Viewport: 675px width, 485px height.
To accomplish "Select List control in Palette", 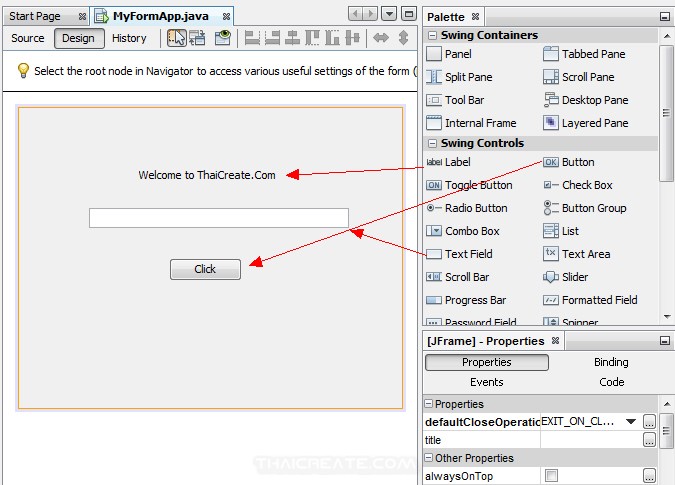I will [x=561, y=231].
